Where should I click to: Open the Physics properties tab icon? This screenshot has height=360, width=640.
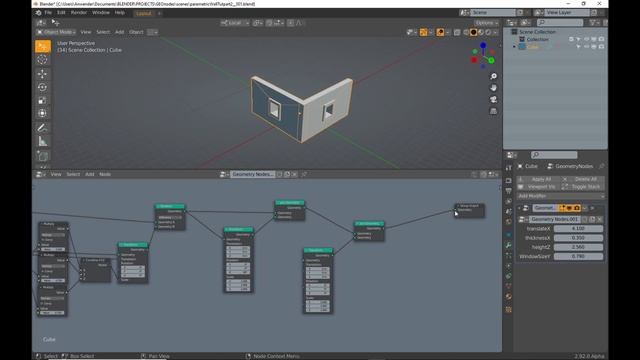[509, 266]
